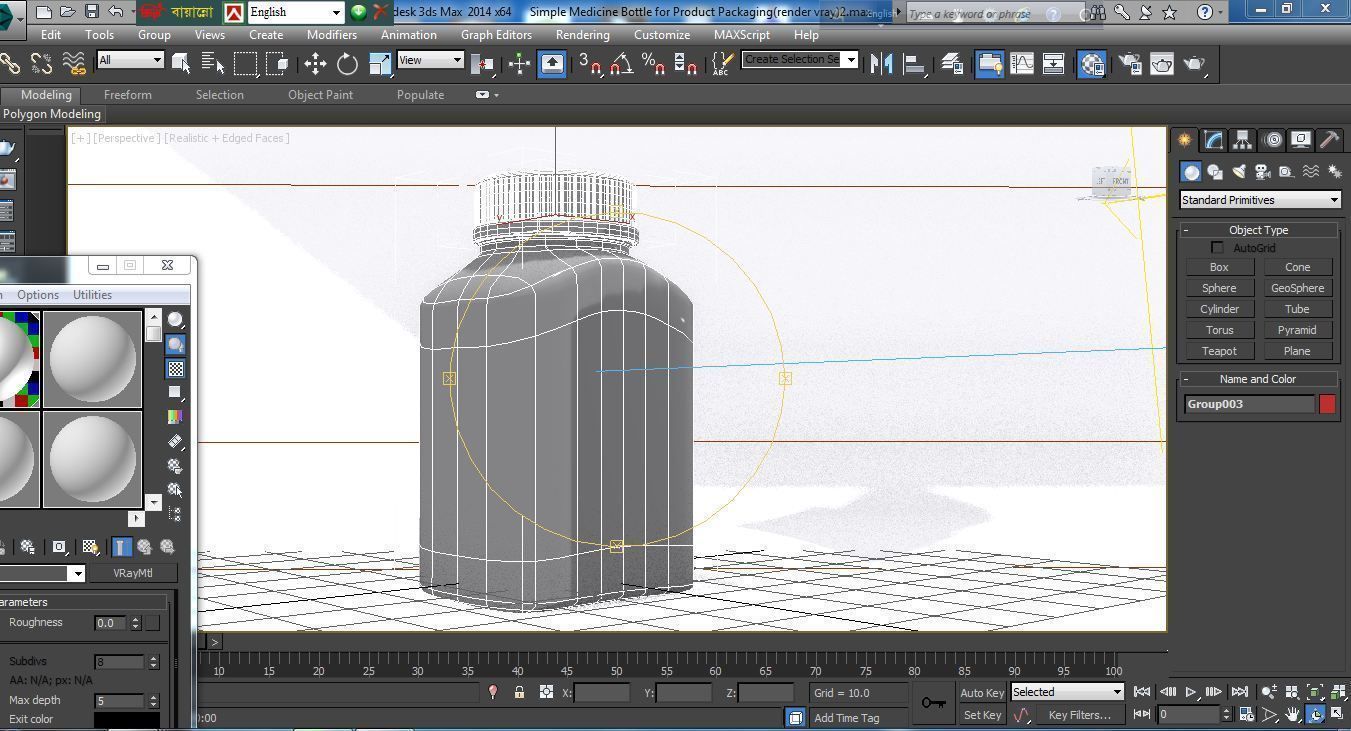Screen dimensions: 1351x731
Task: Select the Shapes category icon
Action: 1215,172
